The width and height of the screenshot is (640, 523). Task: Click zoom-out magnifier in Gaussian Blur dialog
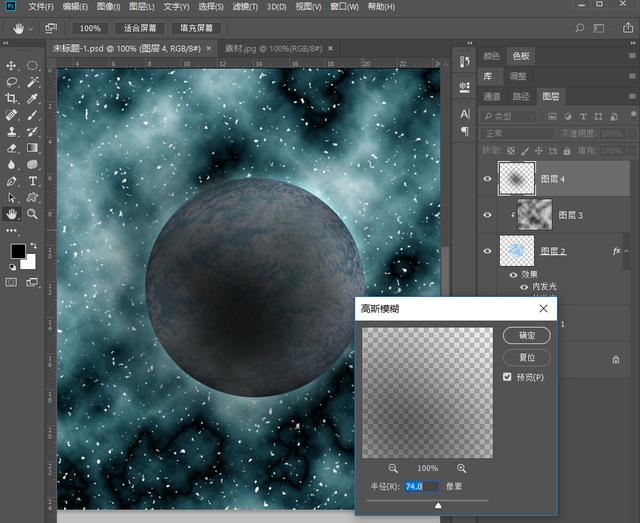click(x=393, y=468)
